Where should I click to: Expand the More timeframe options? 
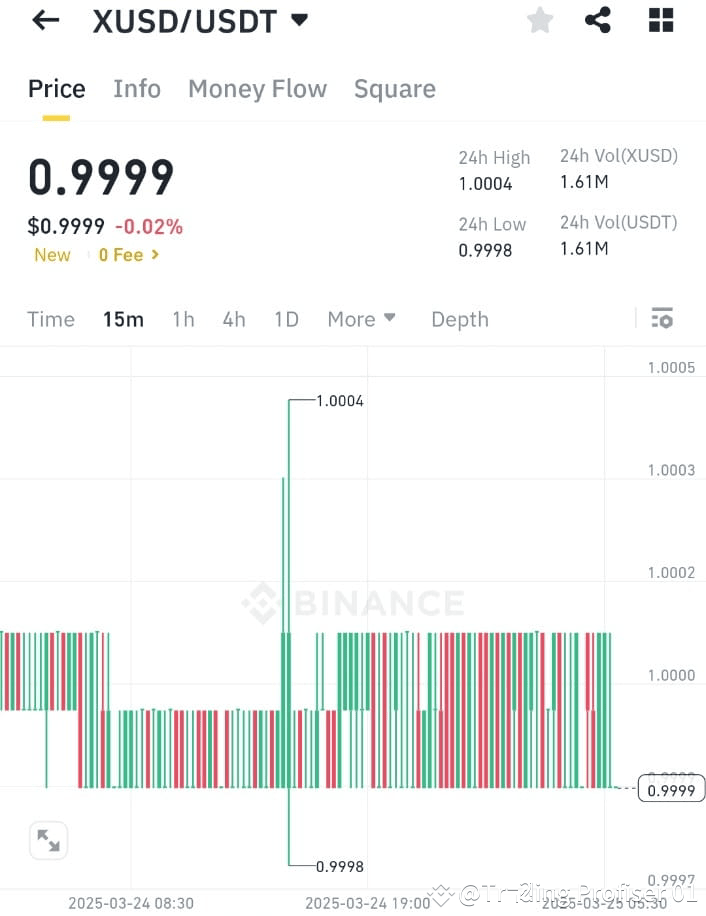pyautogui.click(x=361, y=318)
